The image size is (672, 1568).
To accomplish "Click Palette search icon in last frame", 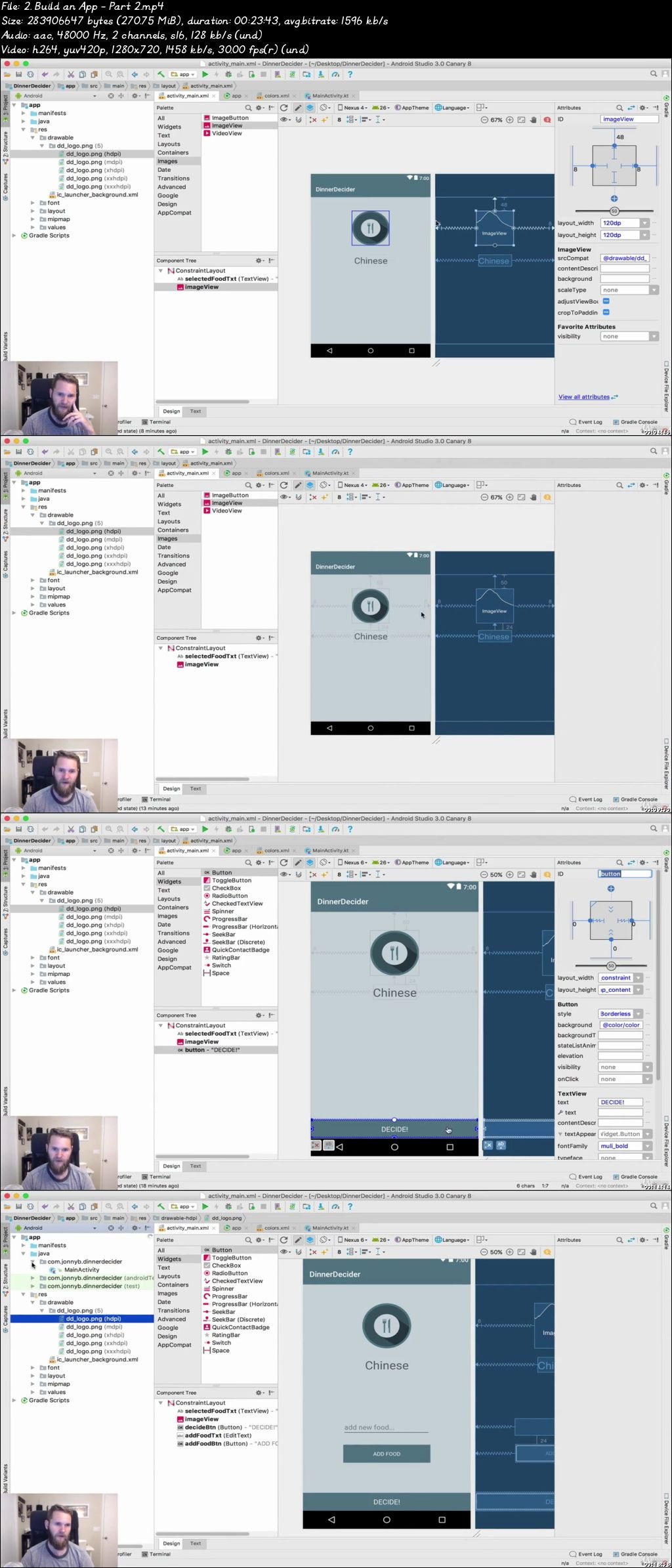I will click(x=248, y=1240).
